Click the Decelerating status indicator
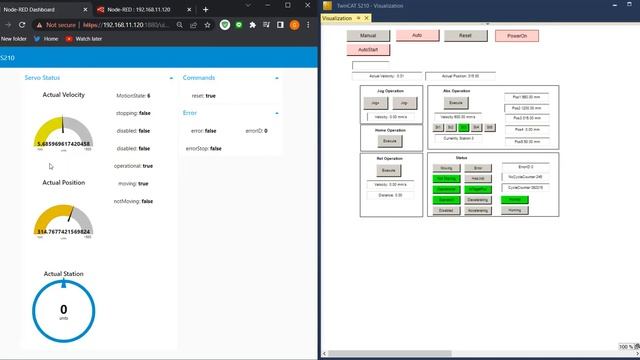 478,200
